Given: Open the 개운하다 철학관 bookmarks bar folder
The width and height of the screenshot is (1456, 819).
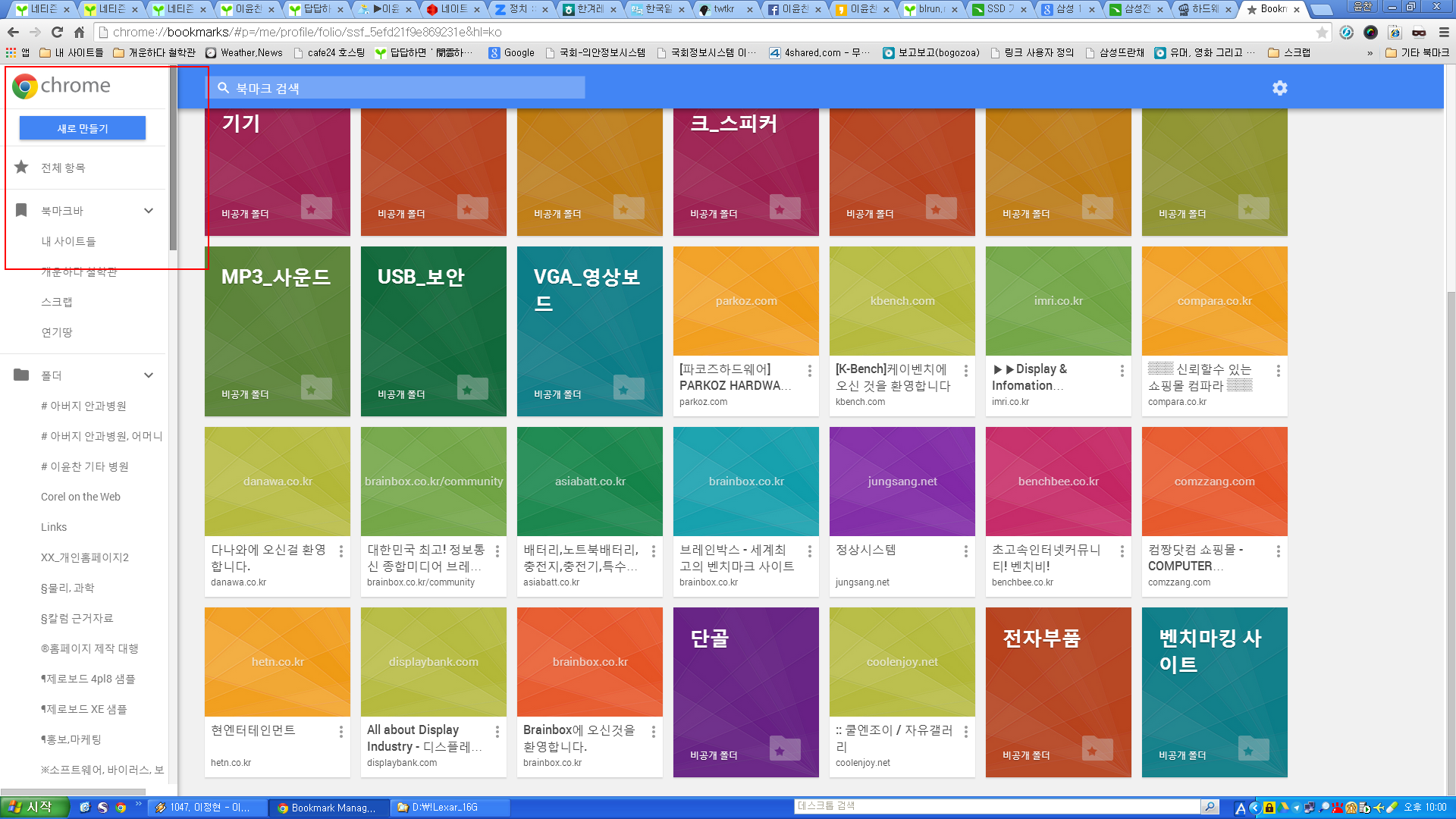Looking at the screenshot, I should (154, 52).
